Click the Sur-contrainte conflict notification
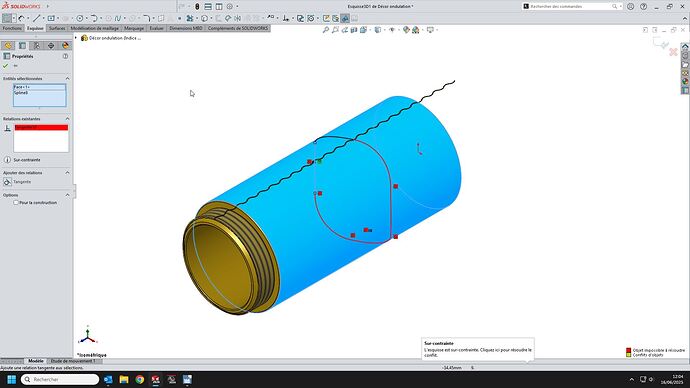The height and width of the screenshot is (388, 690). 478,349
